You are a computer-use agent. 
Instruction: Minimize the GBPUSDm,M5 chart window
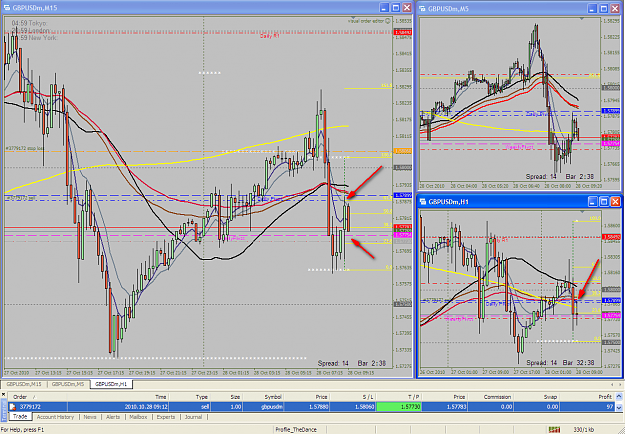[x=592, y=8]
